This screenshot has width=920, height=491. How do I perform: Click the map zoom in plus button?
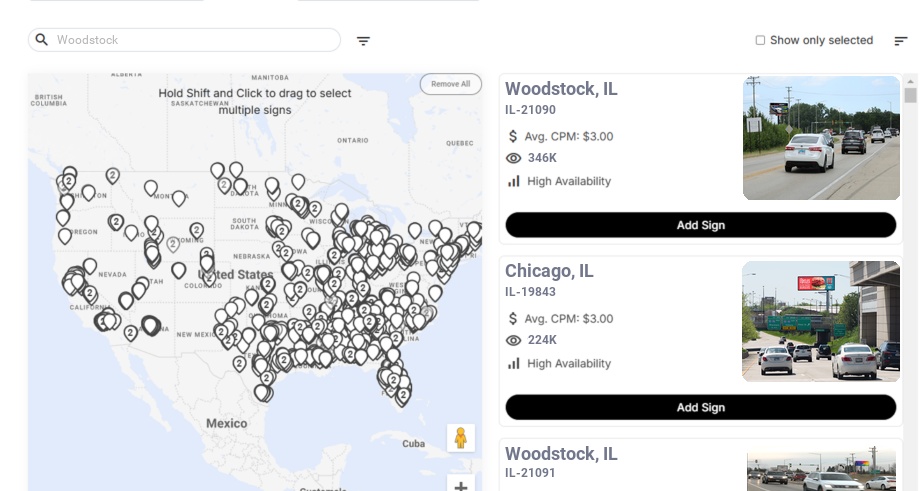click(461, 485)
